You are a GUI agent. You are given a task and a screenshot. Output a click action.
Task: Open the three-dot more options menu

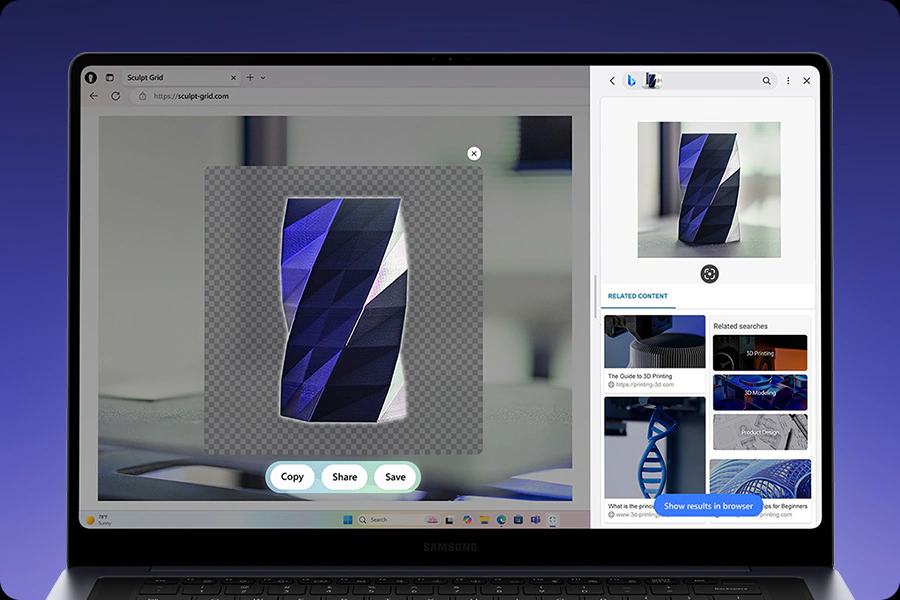pyautogui.click(x=788, y=81)
